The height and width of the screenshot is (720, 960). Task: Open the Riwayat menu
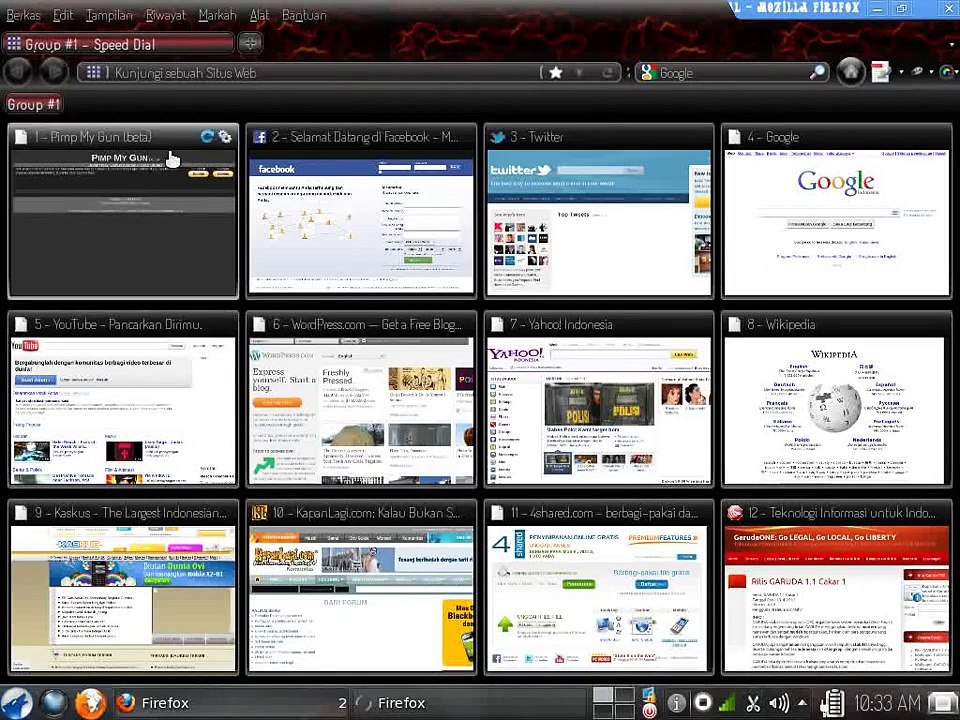click(165, 15)
